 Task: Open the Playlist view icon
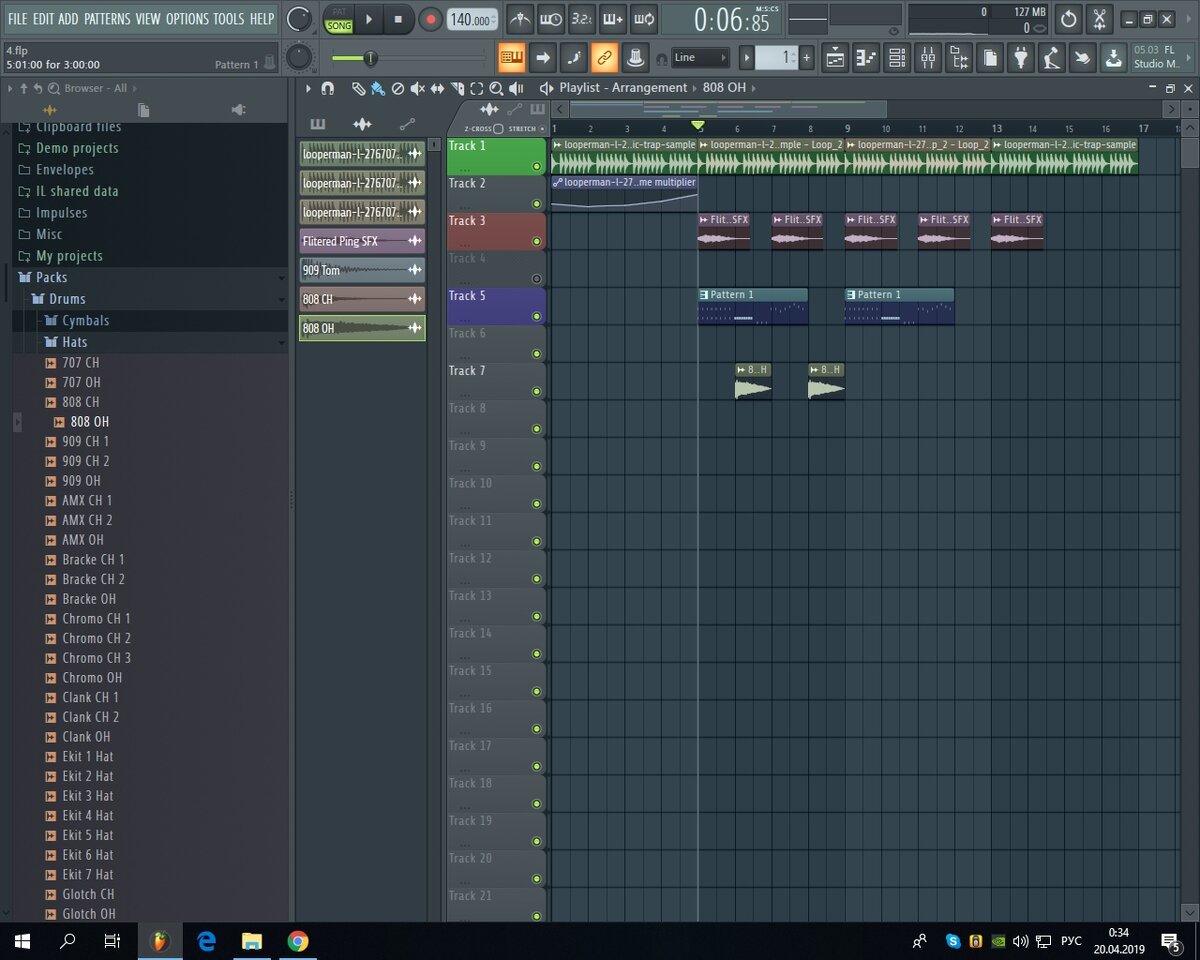tap(835, 58)
